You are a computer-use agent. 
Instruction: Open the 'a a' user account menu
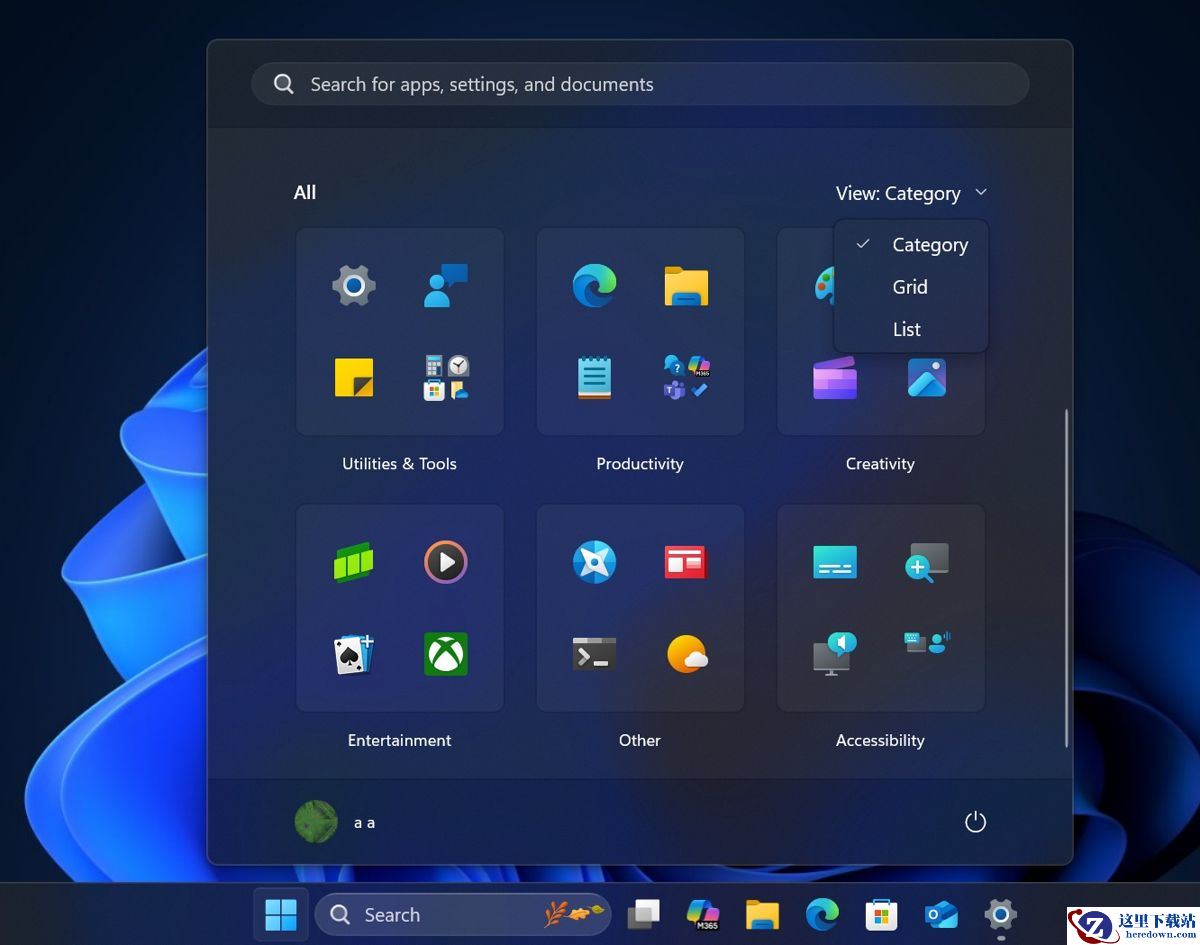336,822
